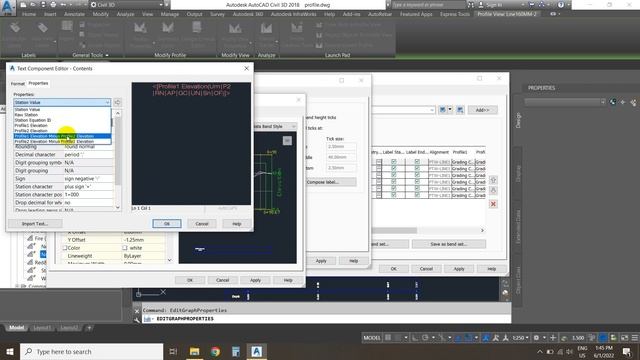This screenshot has width=640, height=360.
Task: Expand the collapsed tree node in Toolspace
Action: coord(17,286)
